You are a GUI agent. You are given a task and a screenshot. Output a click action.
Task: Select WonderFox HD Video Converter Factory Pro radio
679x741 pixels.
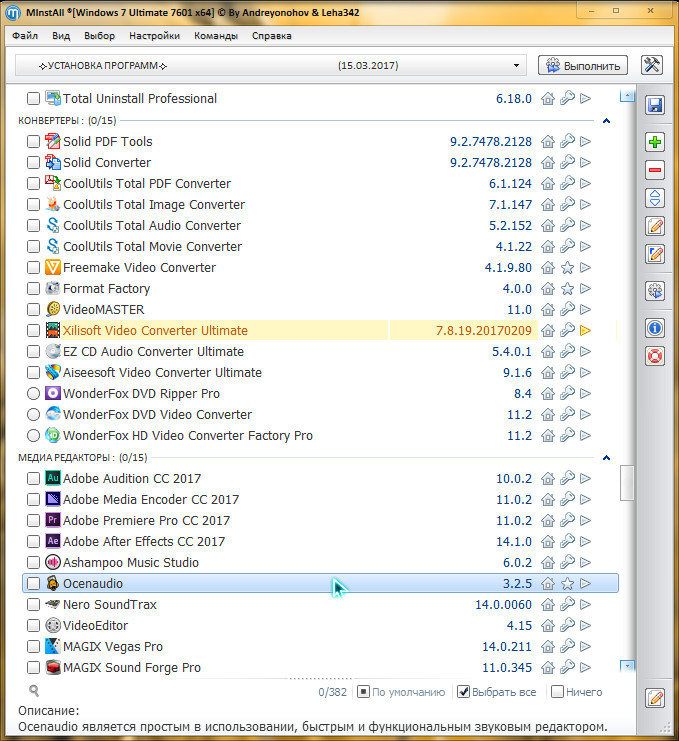[x=33, y=436]
